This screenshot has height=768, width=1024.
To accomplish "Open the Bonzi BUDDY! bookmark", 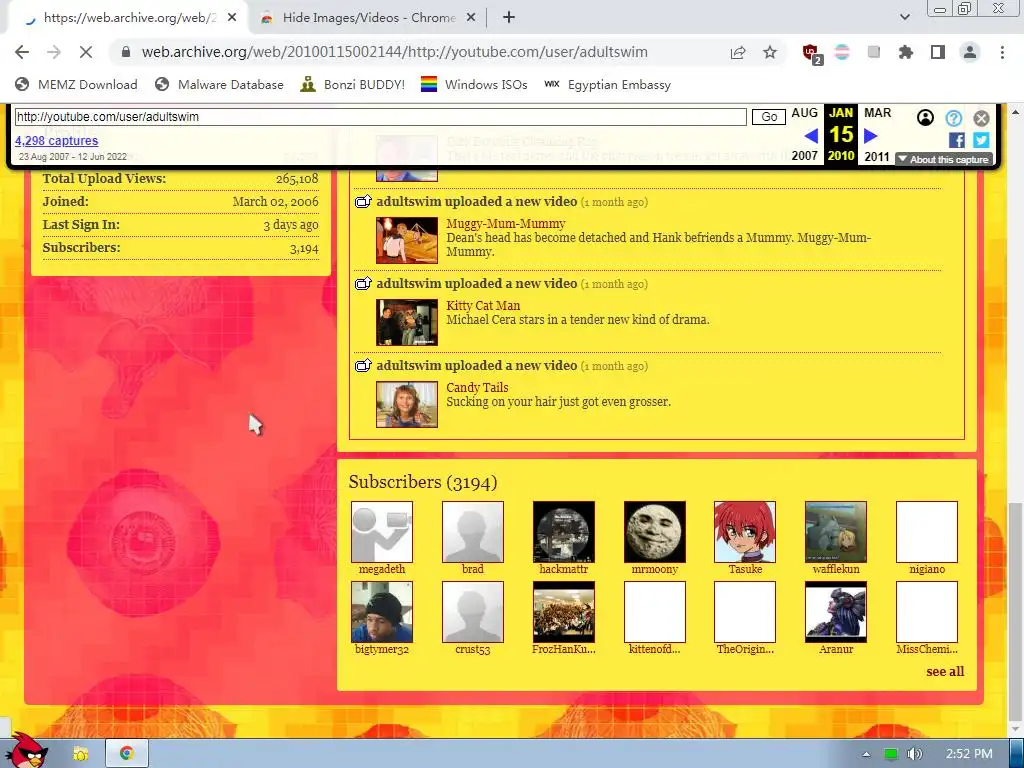I will (x=353, y=84).
